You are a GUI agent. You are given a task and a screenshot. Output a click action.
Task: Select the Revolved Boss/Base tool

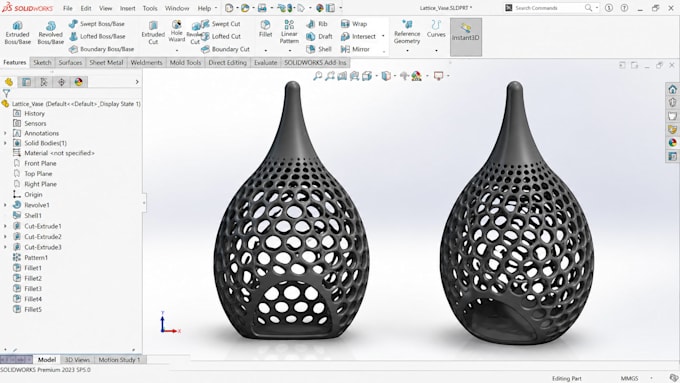[50, 33]
